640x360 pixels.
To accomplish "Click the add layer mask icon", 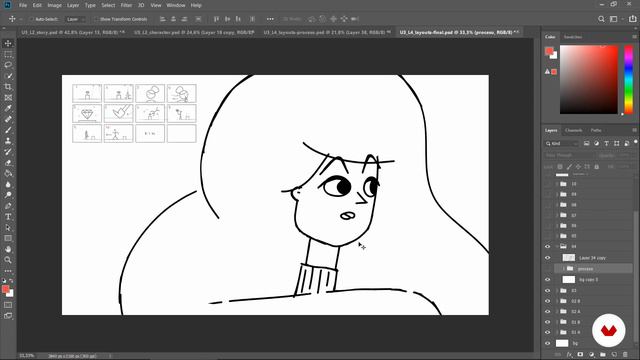I will pyautogui.click(x=580, y=355).
